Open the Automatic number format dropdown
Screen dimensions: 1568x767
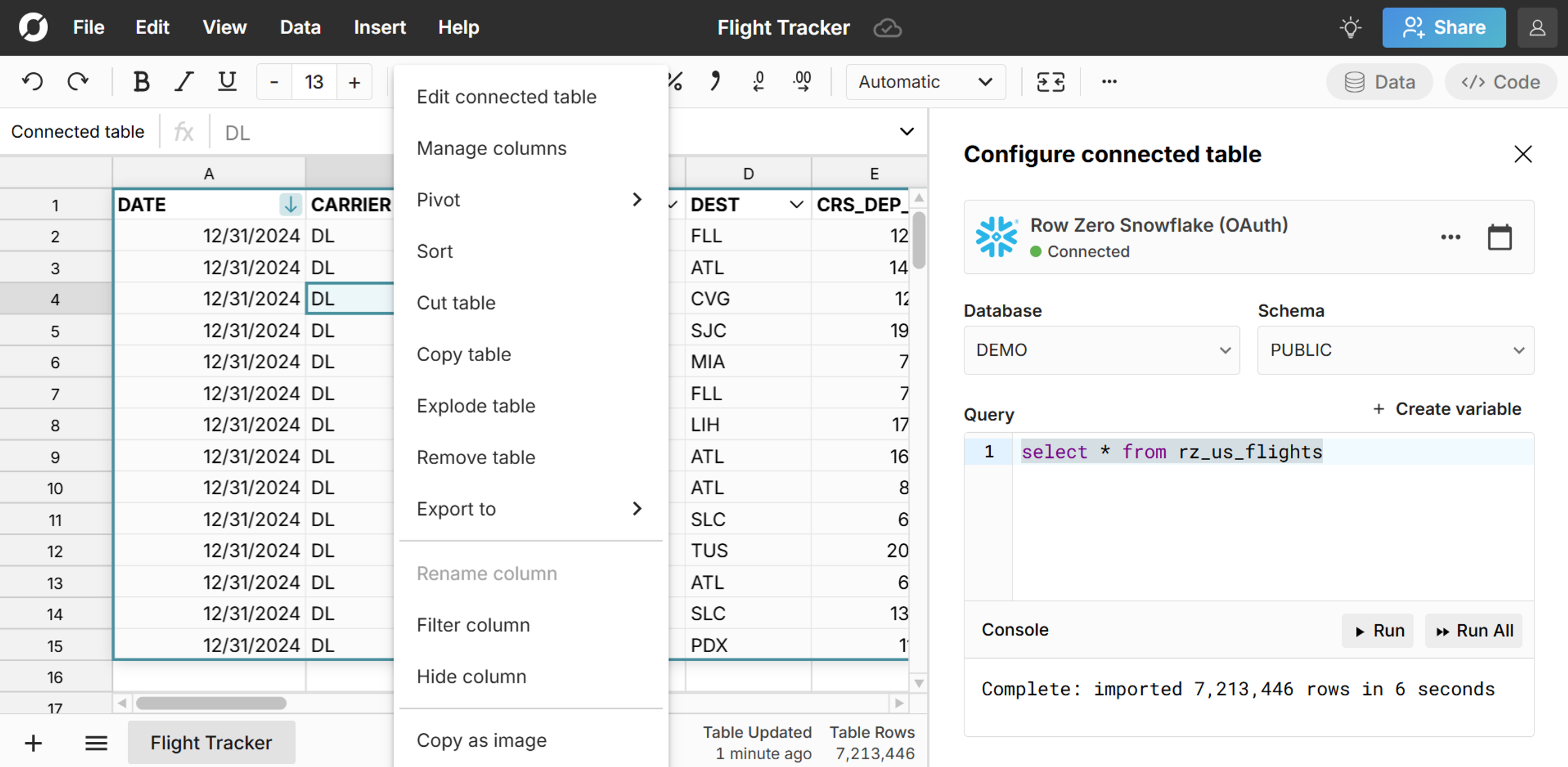[x=925, y=82]
